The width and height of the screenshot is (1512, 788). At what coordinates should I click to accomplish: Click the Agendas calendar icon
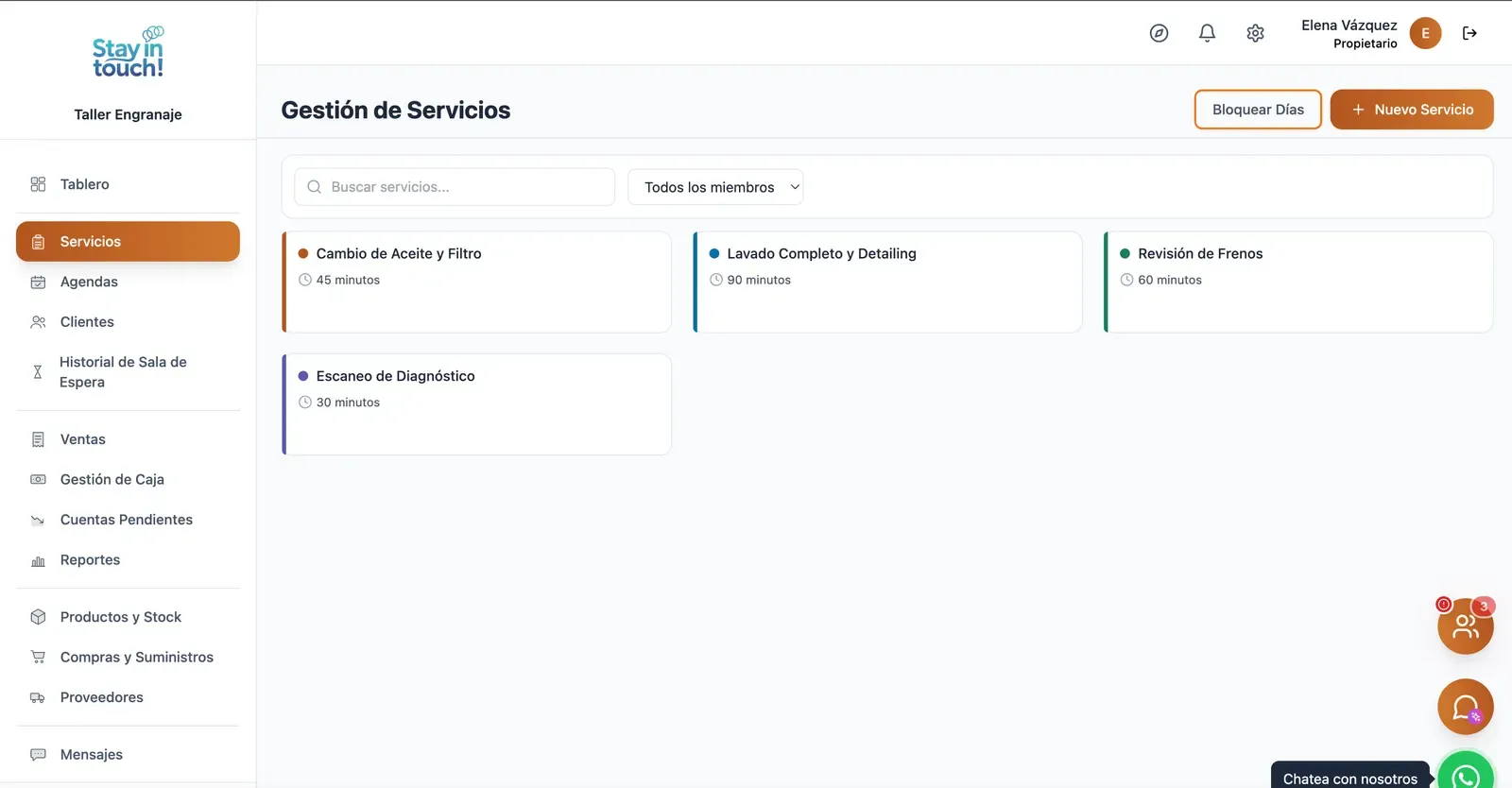38,282
